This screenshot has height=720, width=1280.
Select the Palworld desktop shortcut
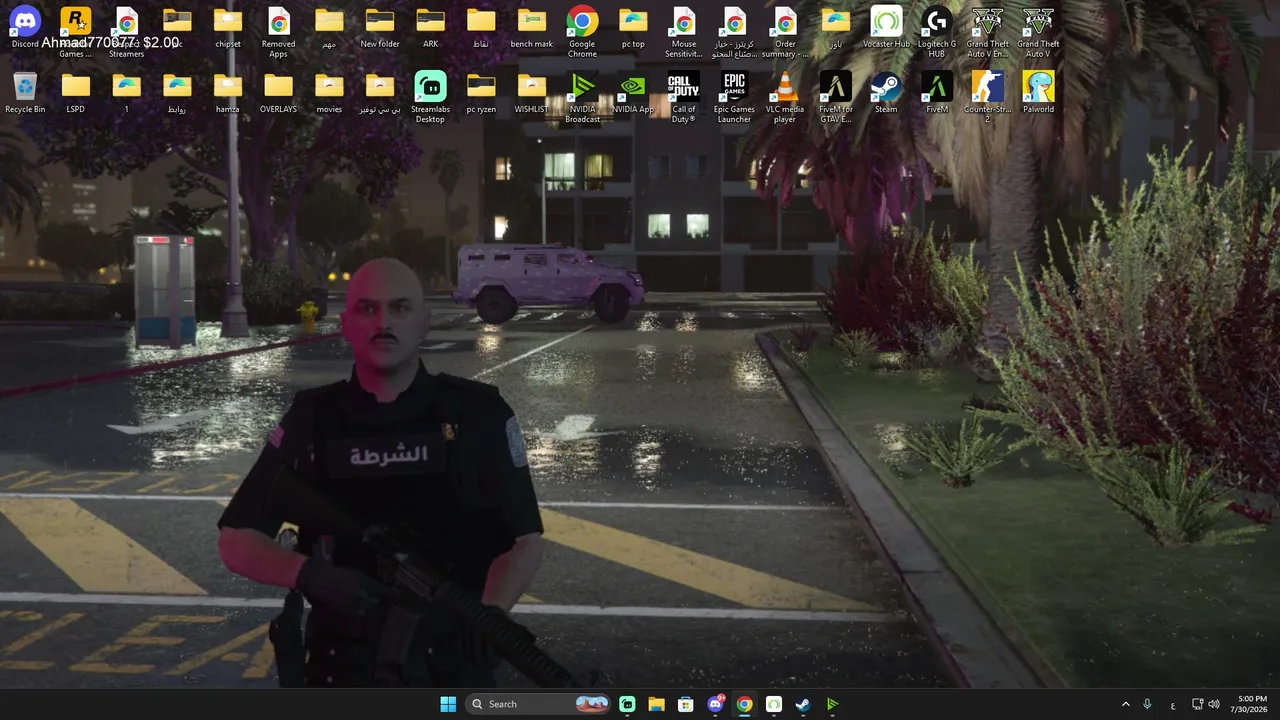(x=1039, y=93)
